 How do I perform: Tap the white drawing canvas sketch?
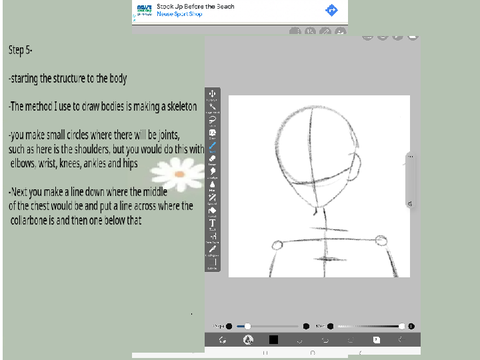tap(319, 186)
